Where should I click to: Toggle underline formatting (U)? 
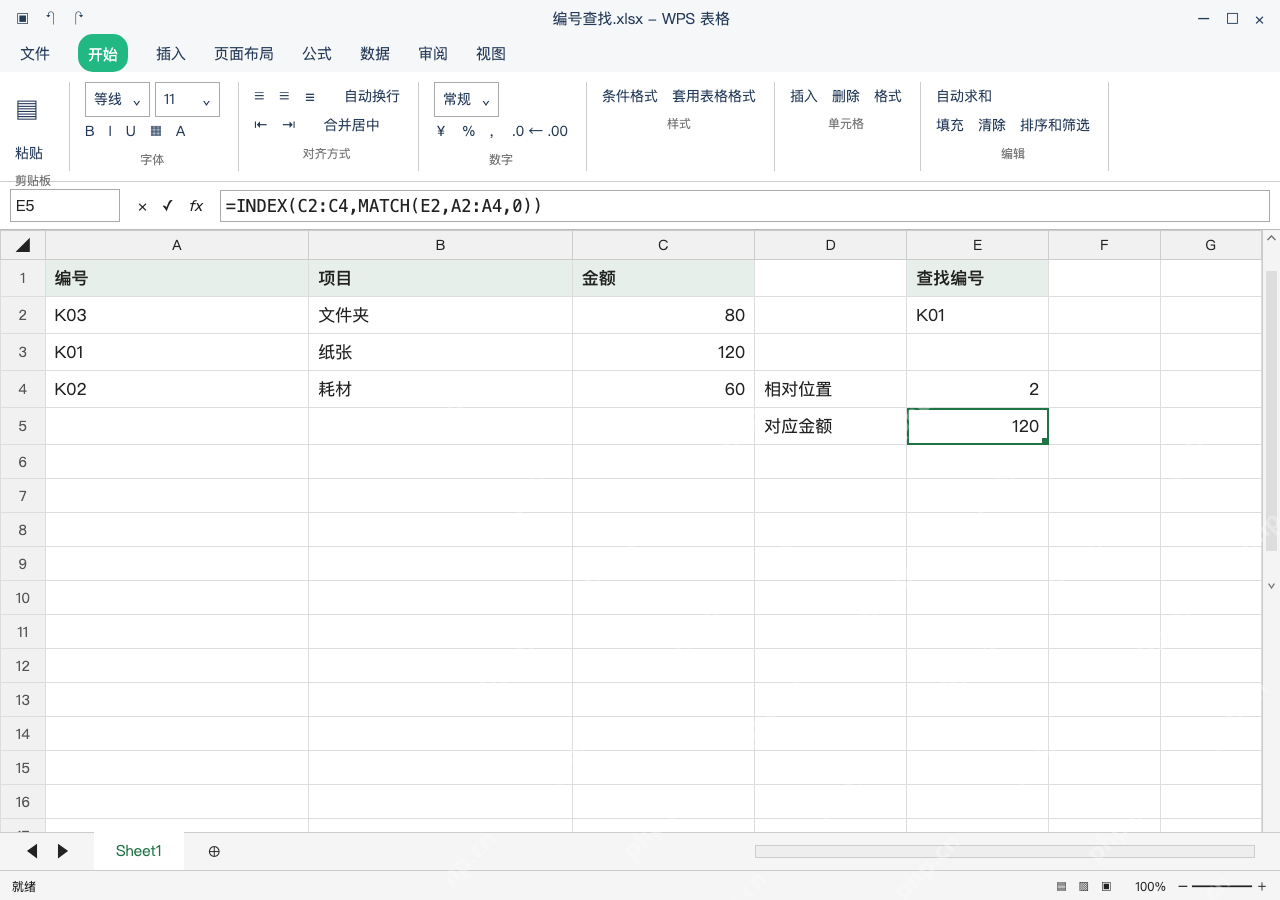tap(131, 131)
